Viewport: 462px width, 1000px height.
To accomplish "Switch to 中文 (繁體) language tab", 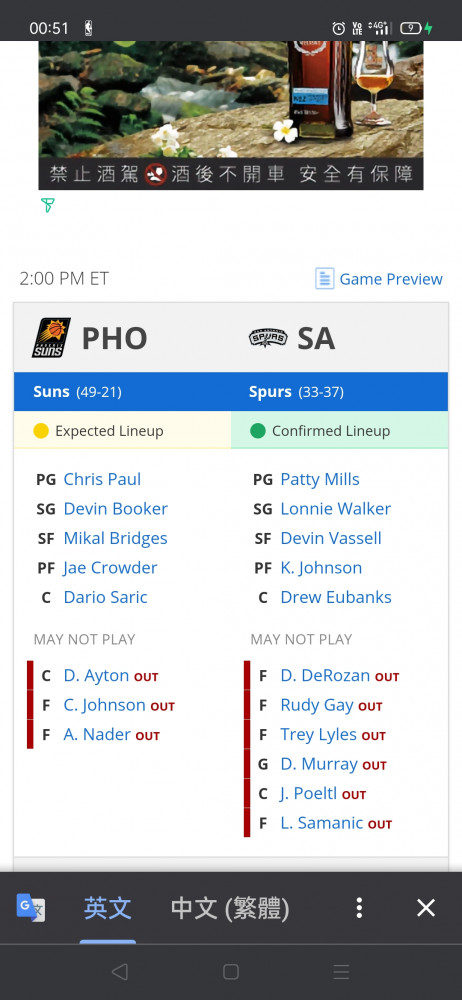I will point(230,908).
